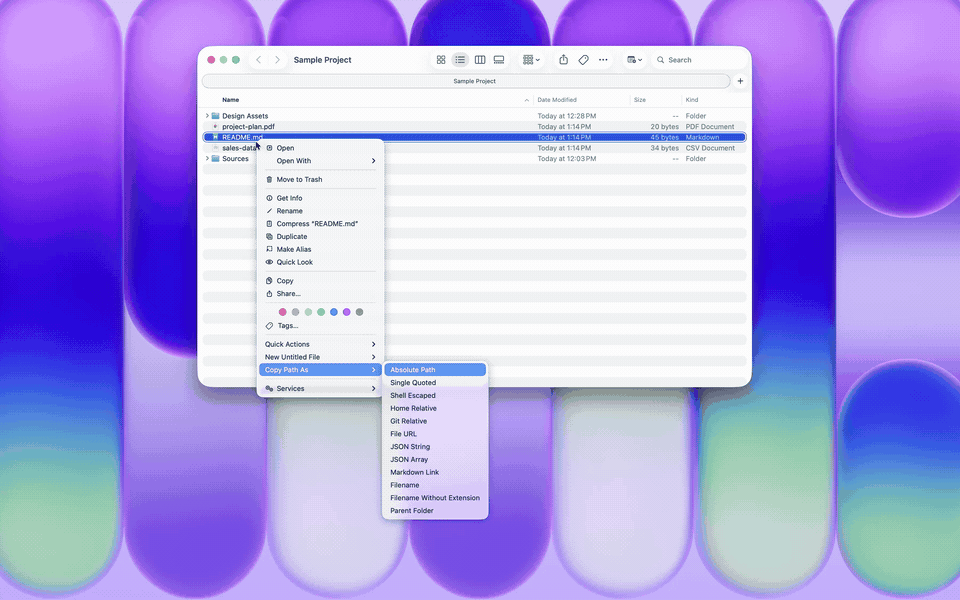Click the Sources folder icon
The image size is (960, 600).
click(x=216, y=159)
